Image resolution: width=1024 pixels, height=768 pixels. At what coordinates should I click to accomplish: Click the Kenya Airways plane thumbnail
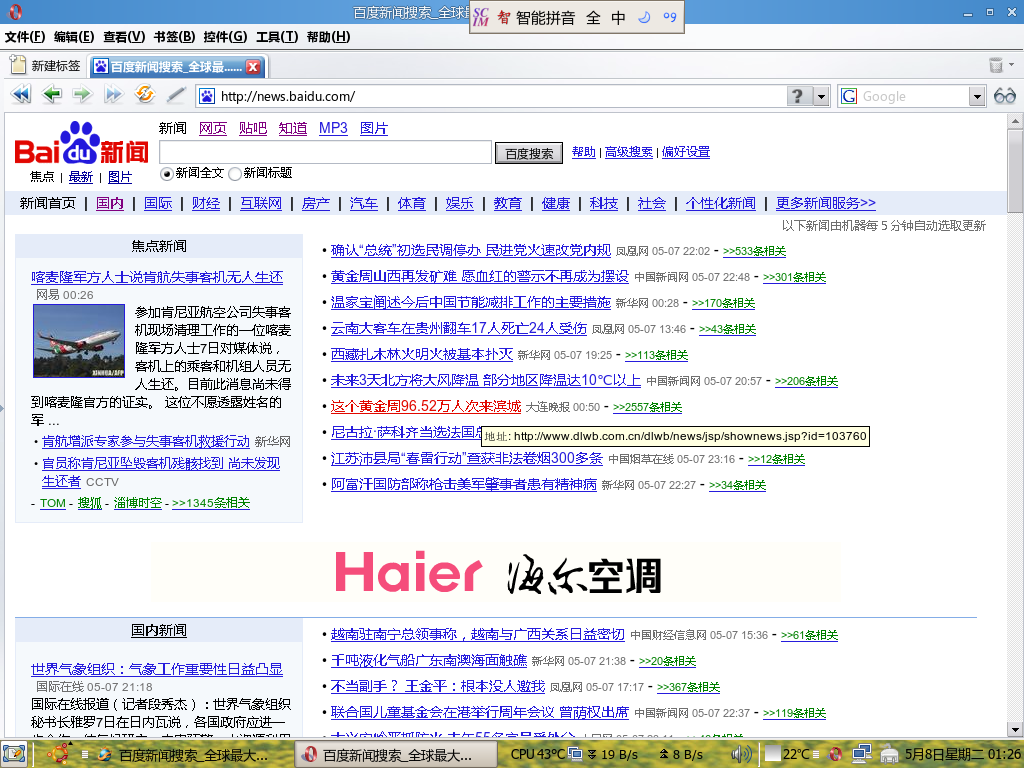click(x=79, y=340)
